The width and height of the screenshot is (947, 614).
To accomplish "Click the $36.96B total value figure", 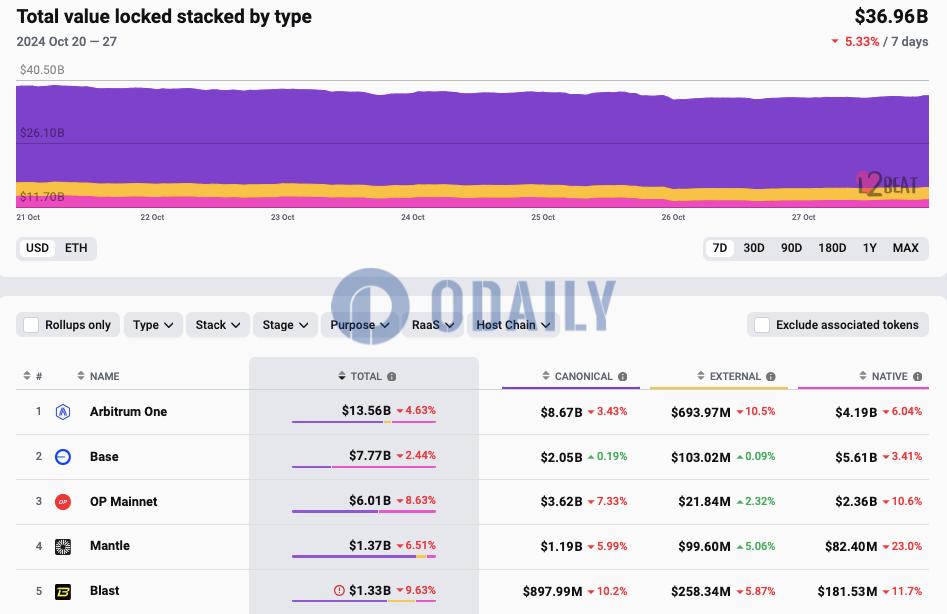I will [891, 16].
